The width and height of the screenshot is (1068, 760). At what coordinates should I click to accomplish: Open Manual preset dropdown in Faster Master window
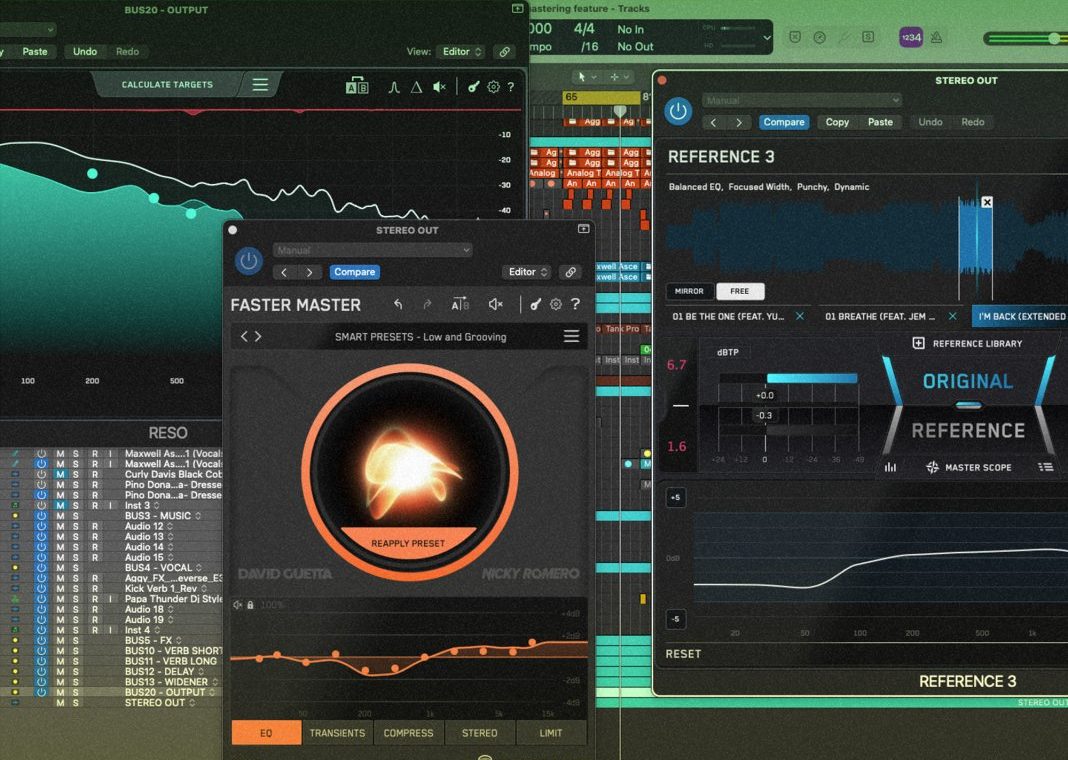(373, 250)
